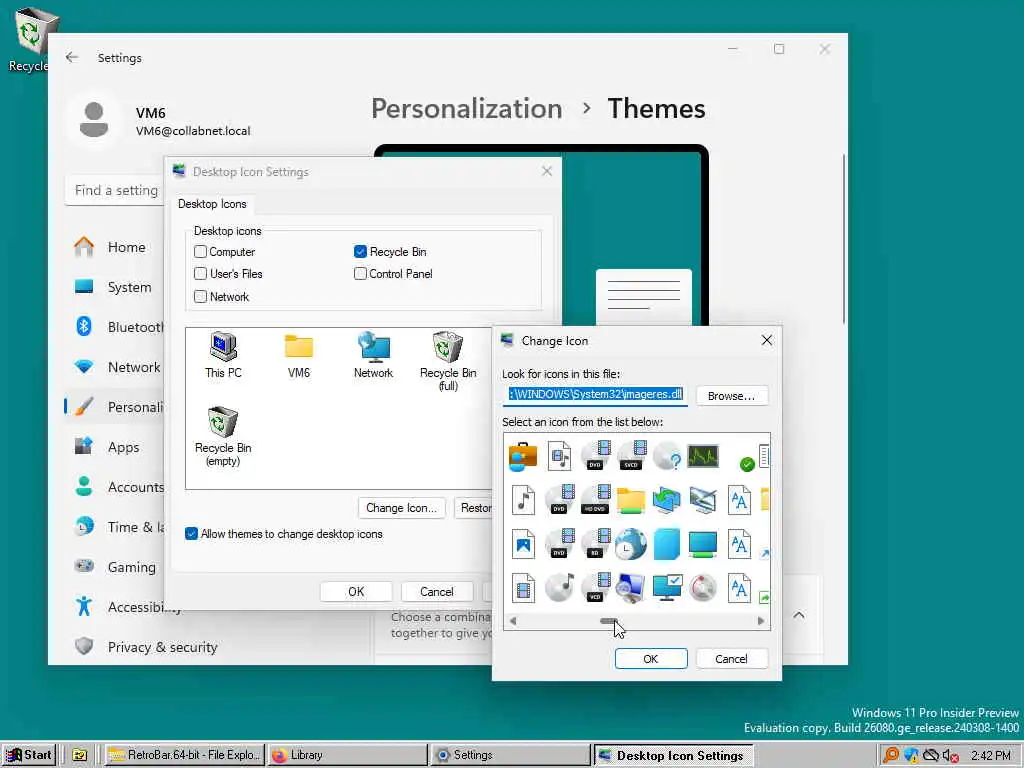Pick the VCD disc icon

595,587
